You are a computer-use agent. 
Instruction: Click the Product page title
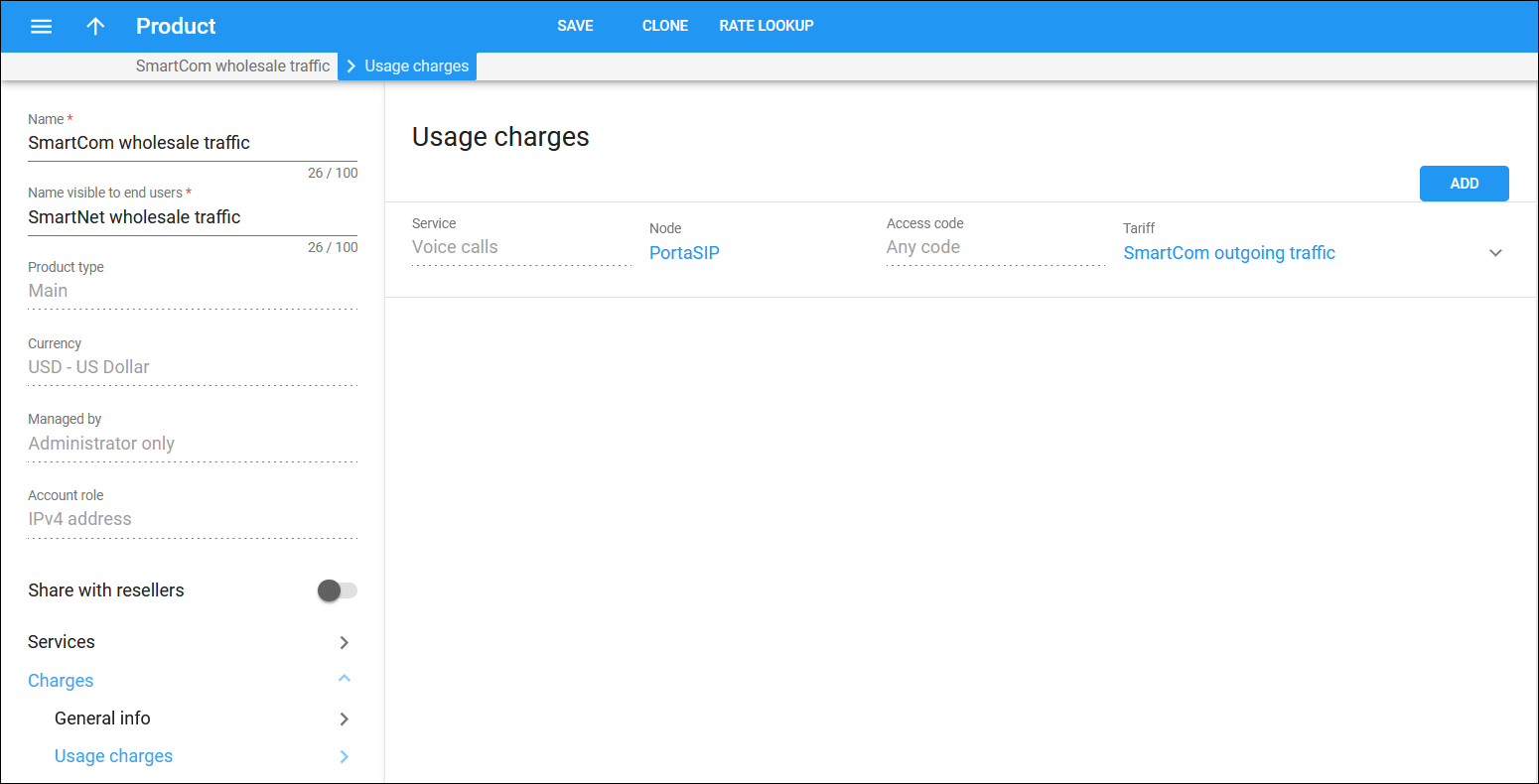176,27
